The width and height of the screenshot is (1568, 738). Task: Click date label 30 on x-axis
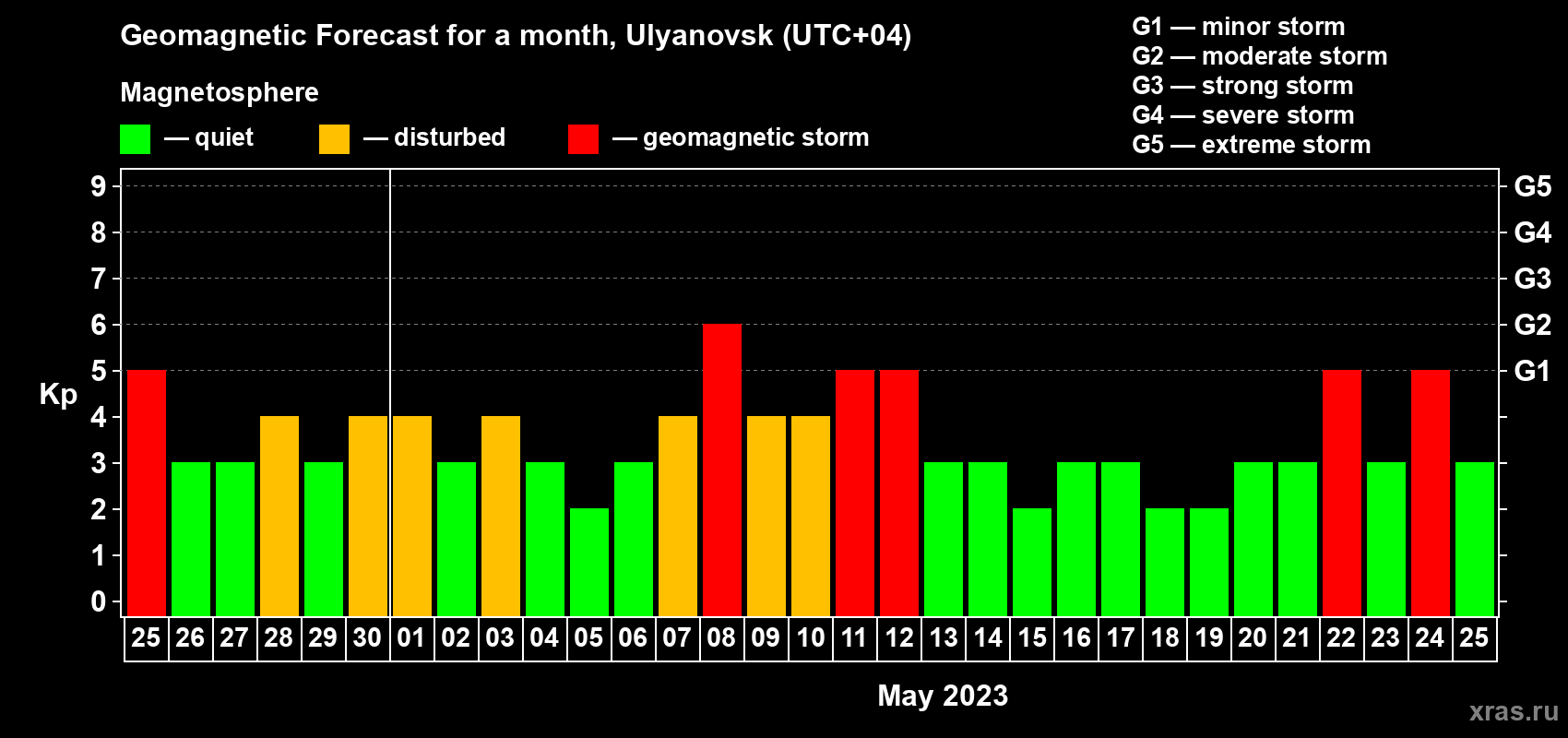(x=367, y=637)
